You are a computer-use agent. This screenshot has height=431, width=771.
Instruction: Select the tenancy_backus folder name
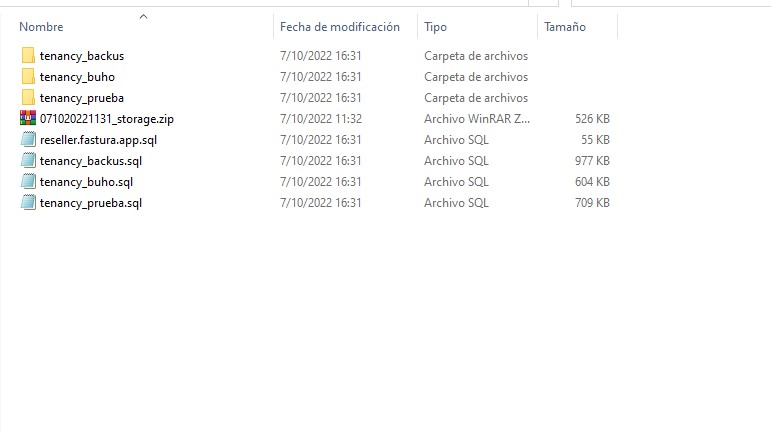point(82,56)
